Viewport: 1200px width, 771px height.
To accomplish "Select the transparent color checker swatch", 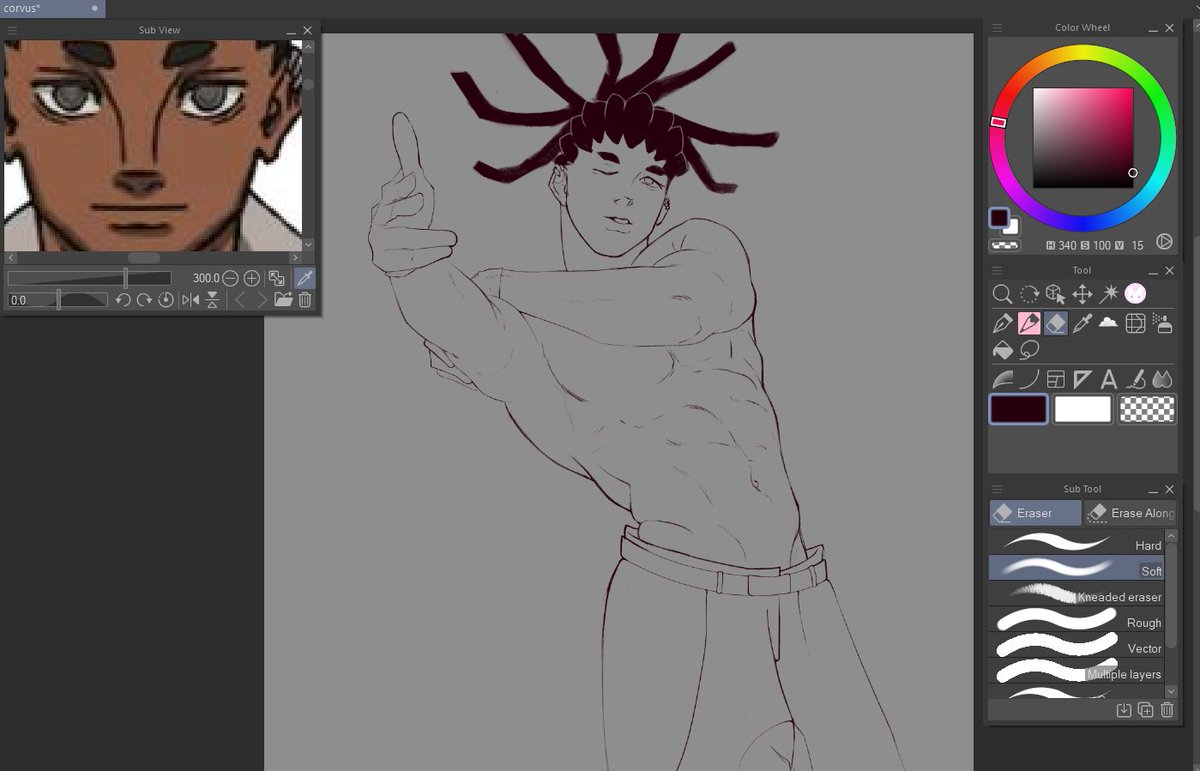I will pos(1146,409).
